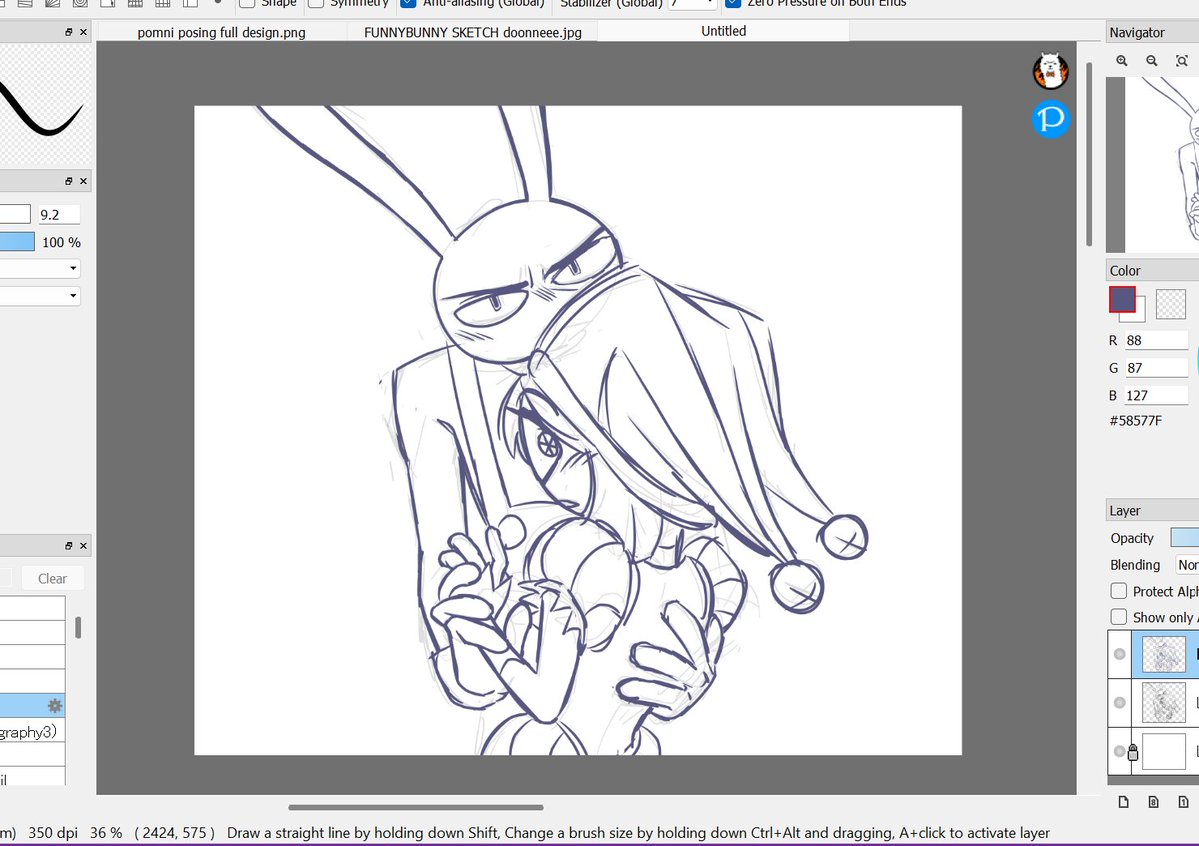Click the 36 % zoom status text

(x=106, y=832)
